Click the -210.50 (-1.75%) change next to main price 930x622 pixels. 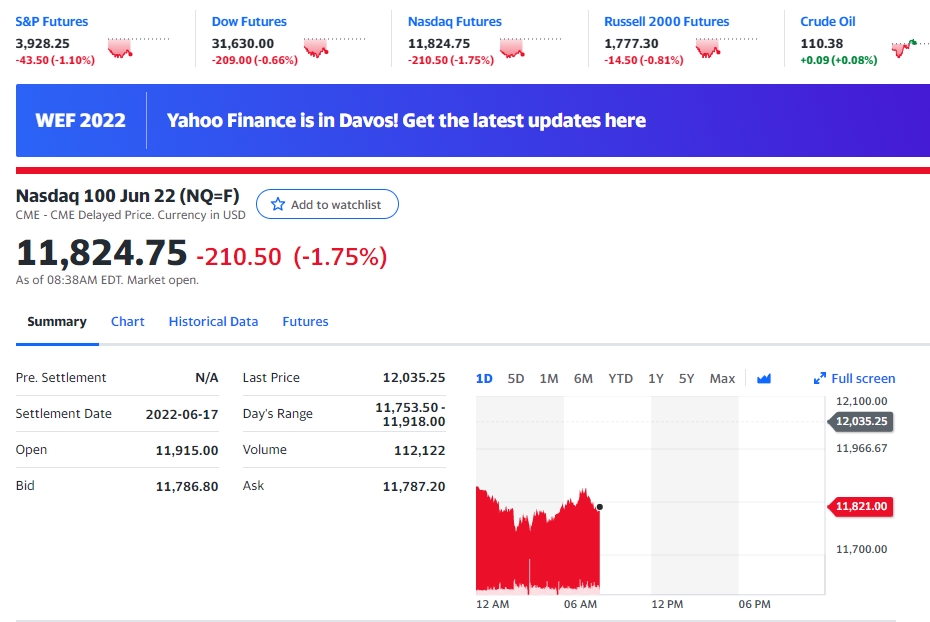coord(292,257)
